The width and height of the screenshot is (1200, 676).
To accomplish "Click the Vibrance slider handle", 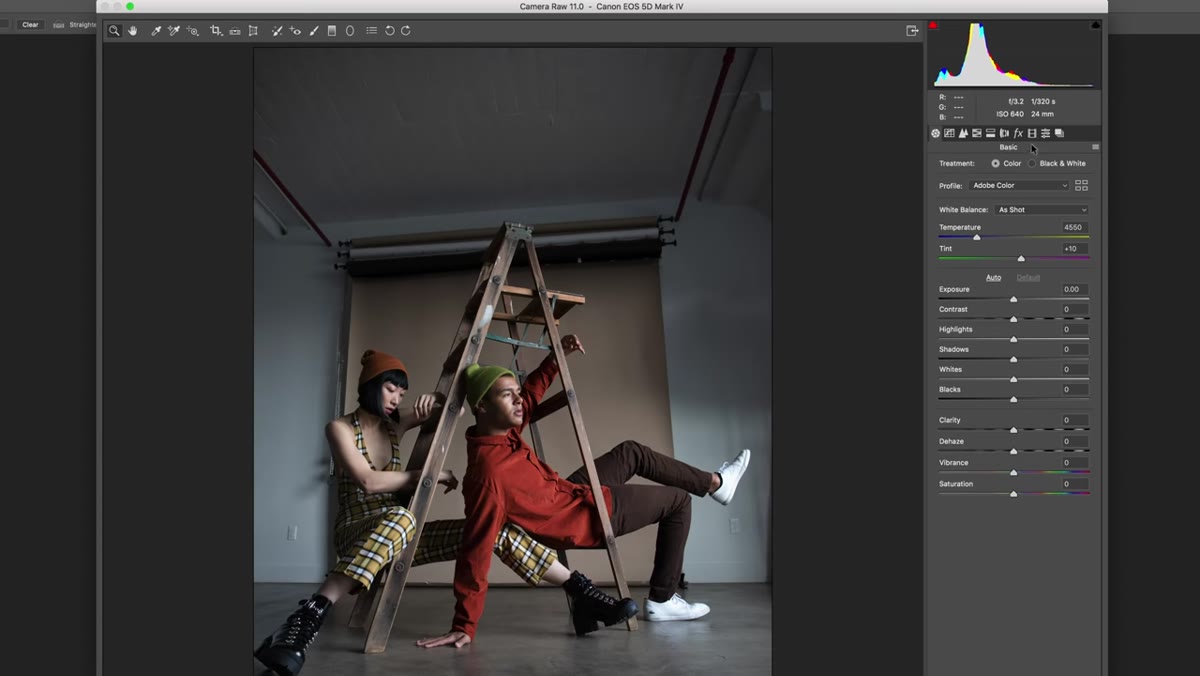I will coord(1013,473).
